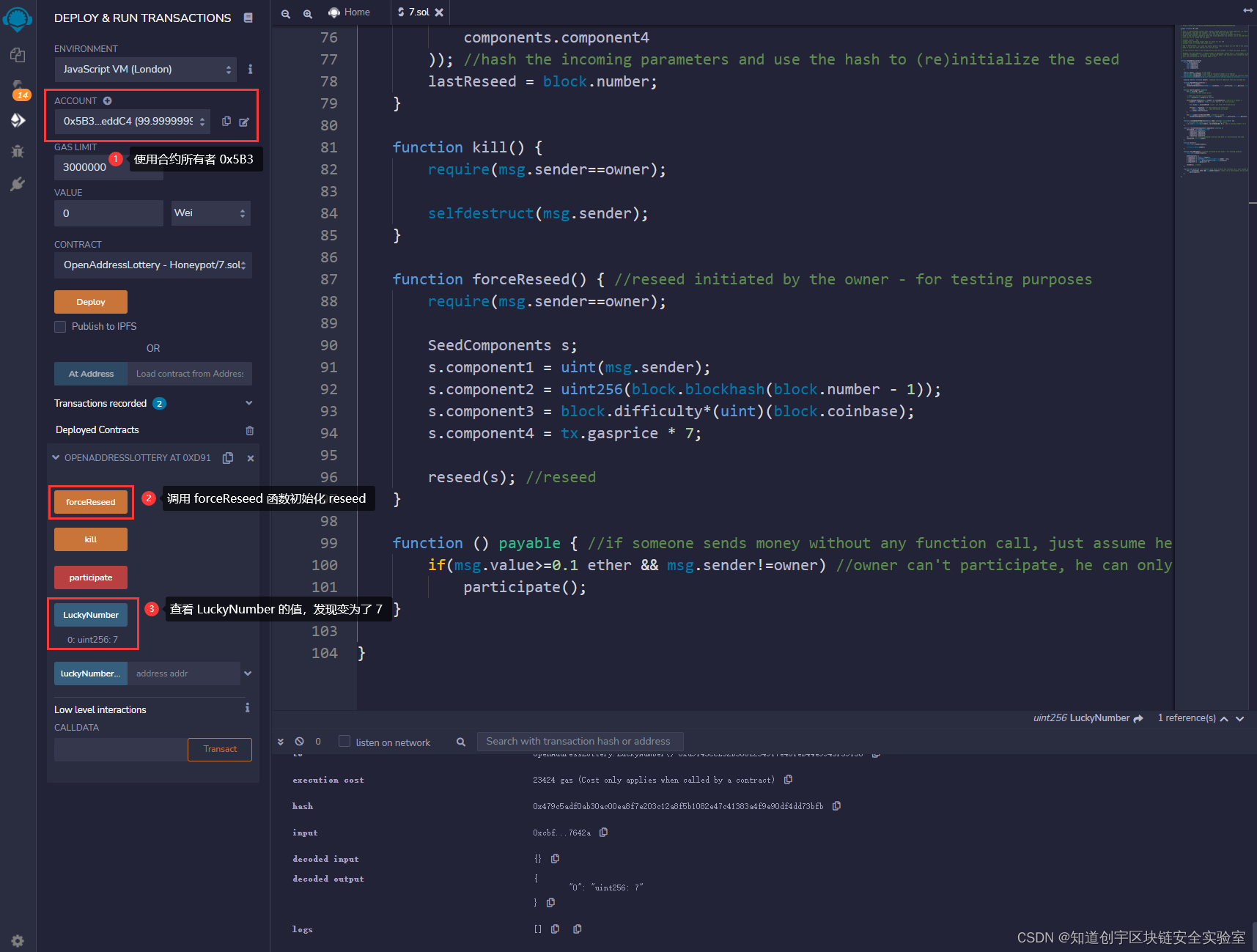Screen dimensions: 1257x952
Task: Click the Transactions recorded count badge 2
Action: point(160,404)
